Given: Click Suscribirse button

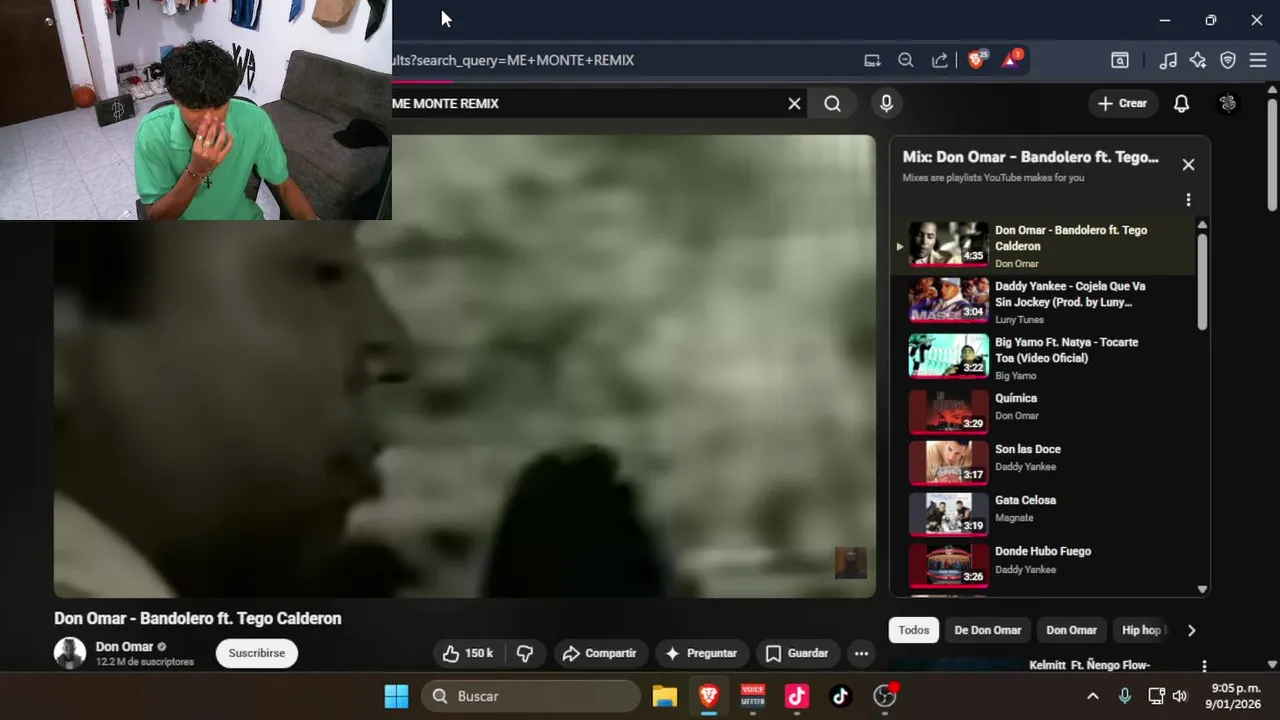Looking at the screenshot, I should point(256,653).
